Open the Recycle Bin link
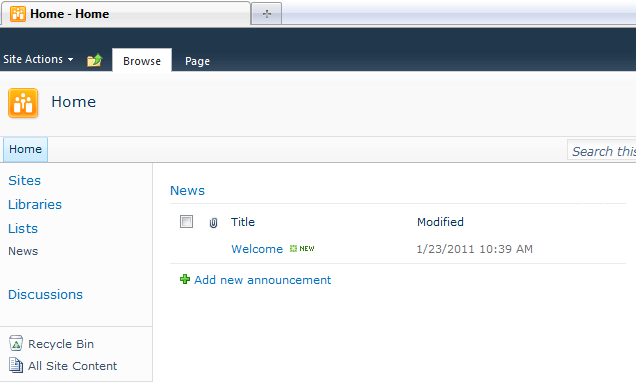636x388 pixels. 61,344
